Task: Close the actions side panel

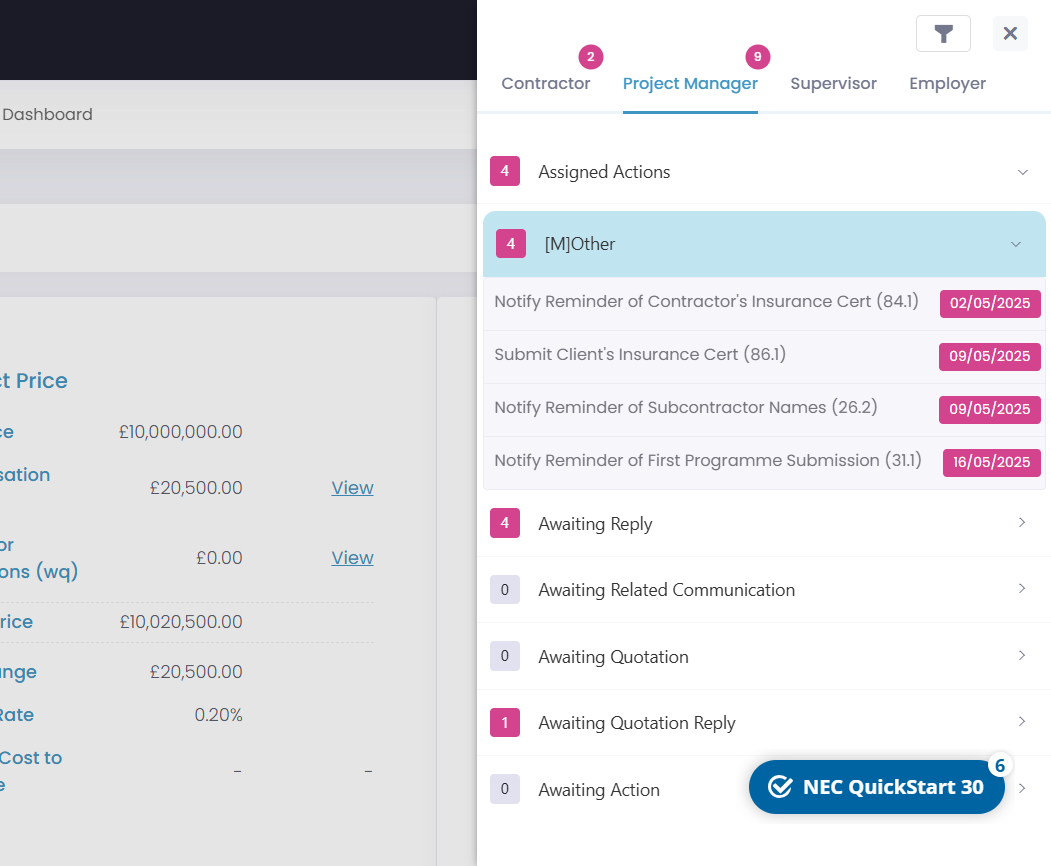Action: click(x=1010, y=34)
